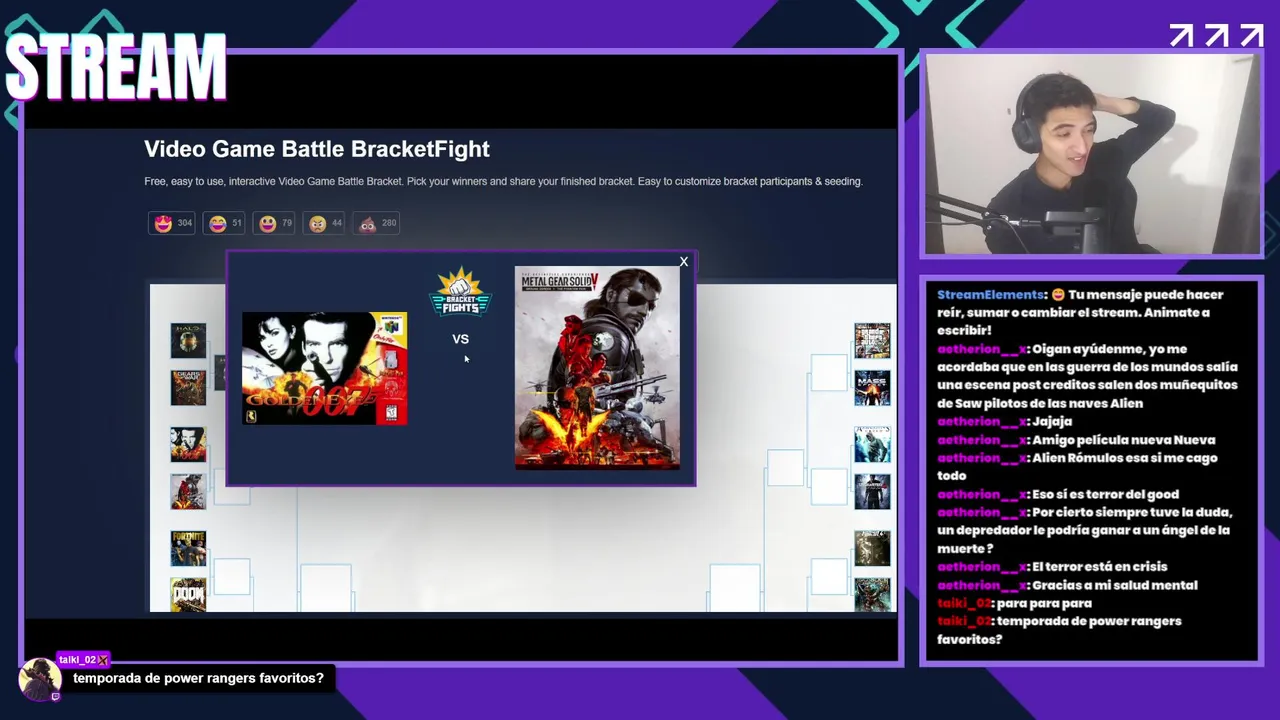React with the angry emoji showing 44
Viewport: 1280px width, 720px height.
point(324,223)
